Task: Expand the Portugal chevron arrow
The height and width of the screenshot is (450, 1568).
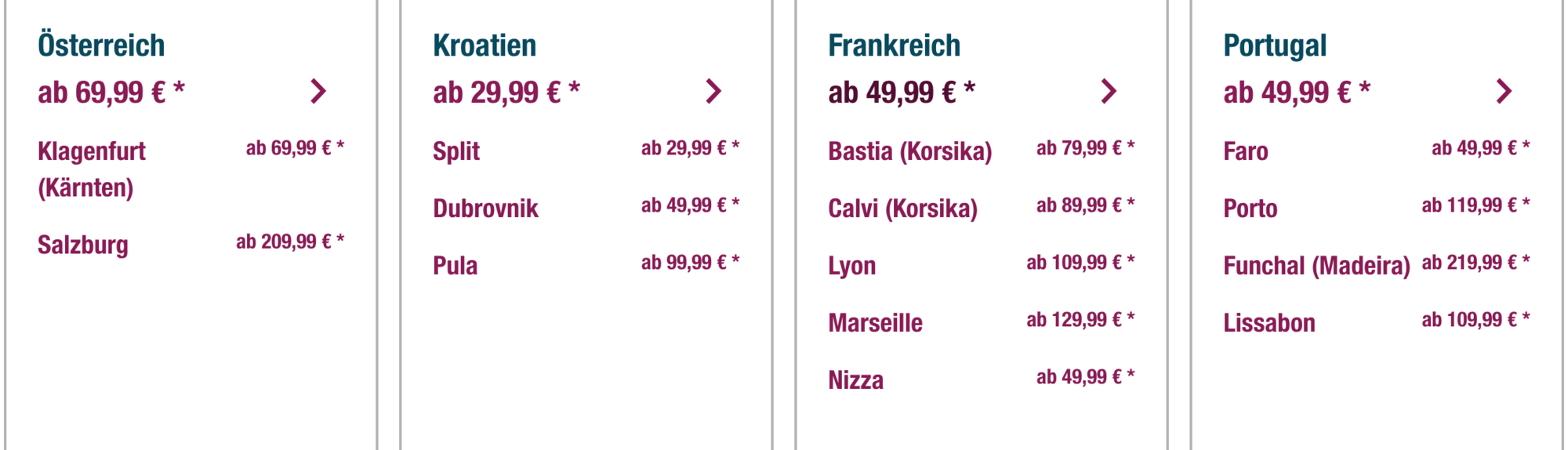Action: [x=1504, y=92]
